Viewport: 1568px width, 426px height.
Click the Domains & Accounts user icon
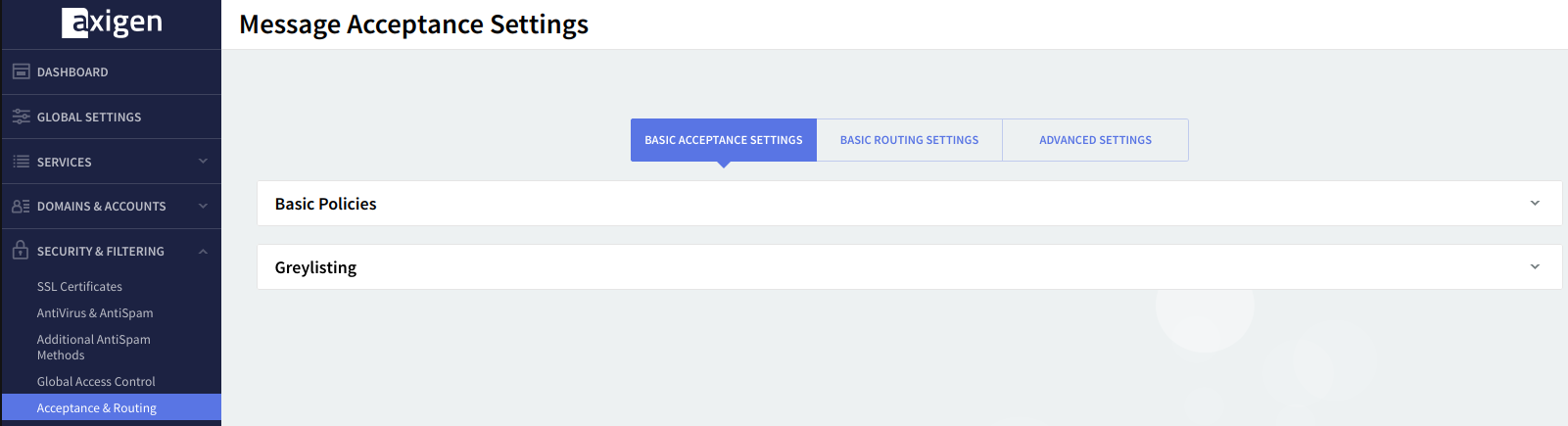pos(21,207)
